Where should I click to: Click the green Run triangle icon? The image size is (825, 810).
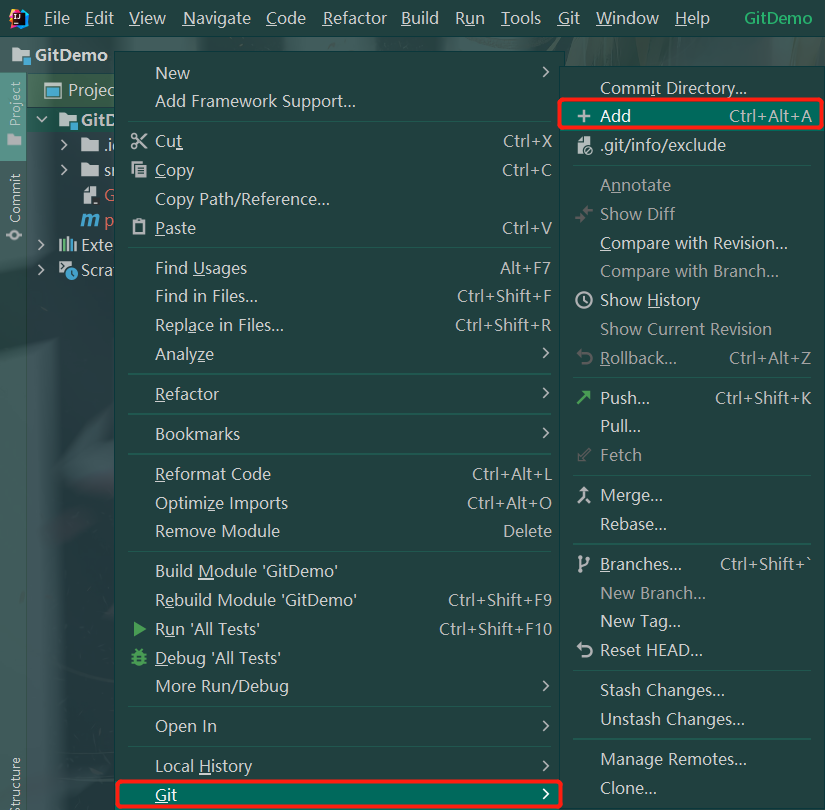(x=139, y=629)
